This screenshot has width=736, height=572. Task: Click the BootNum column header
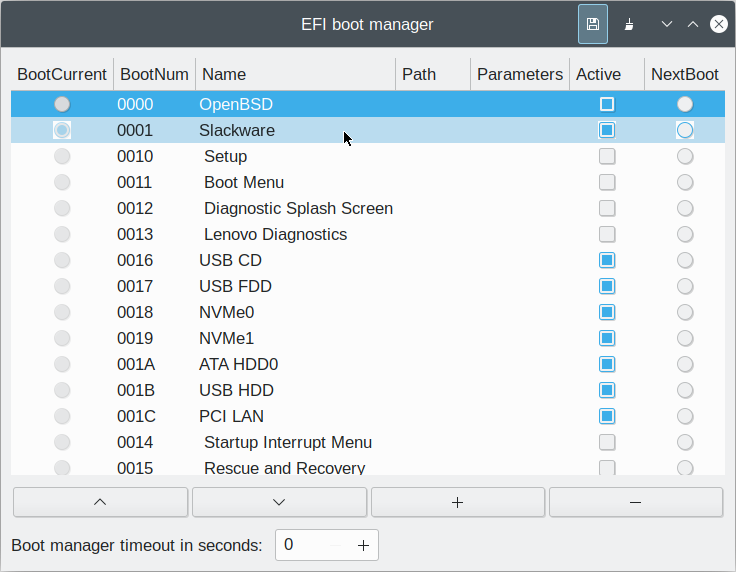pos(154,74)
